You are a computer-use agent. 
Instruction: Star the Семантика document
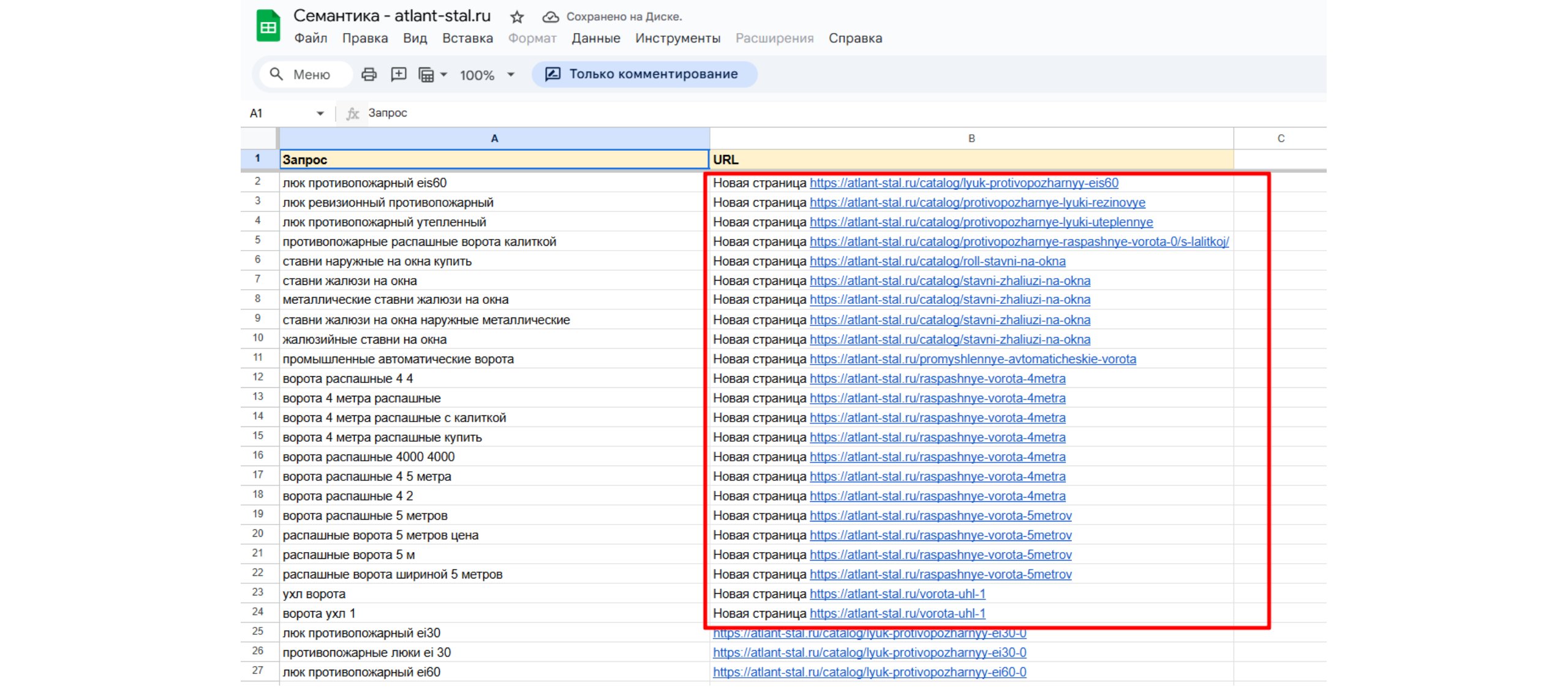(517, 17)
